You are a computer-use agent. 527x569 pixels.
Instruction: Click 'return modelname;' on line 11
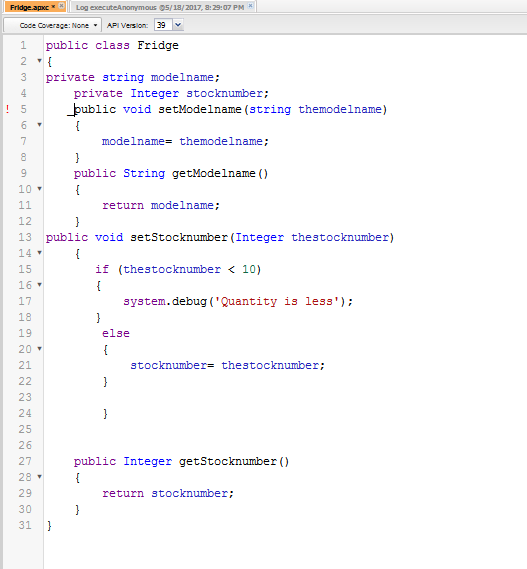point(161,205)
